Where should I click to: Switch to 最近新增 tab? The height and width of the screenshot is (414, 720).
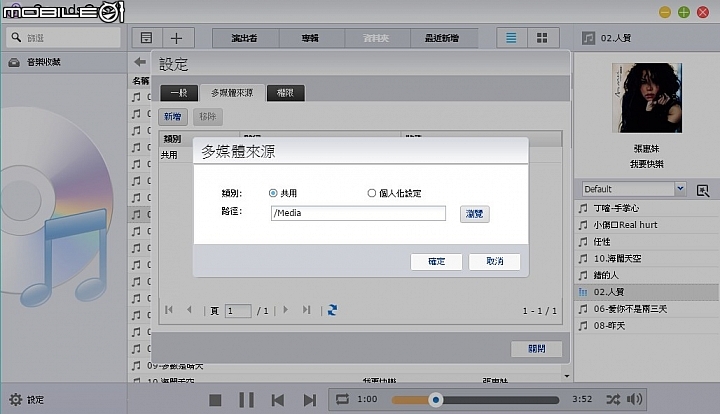443,38
